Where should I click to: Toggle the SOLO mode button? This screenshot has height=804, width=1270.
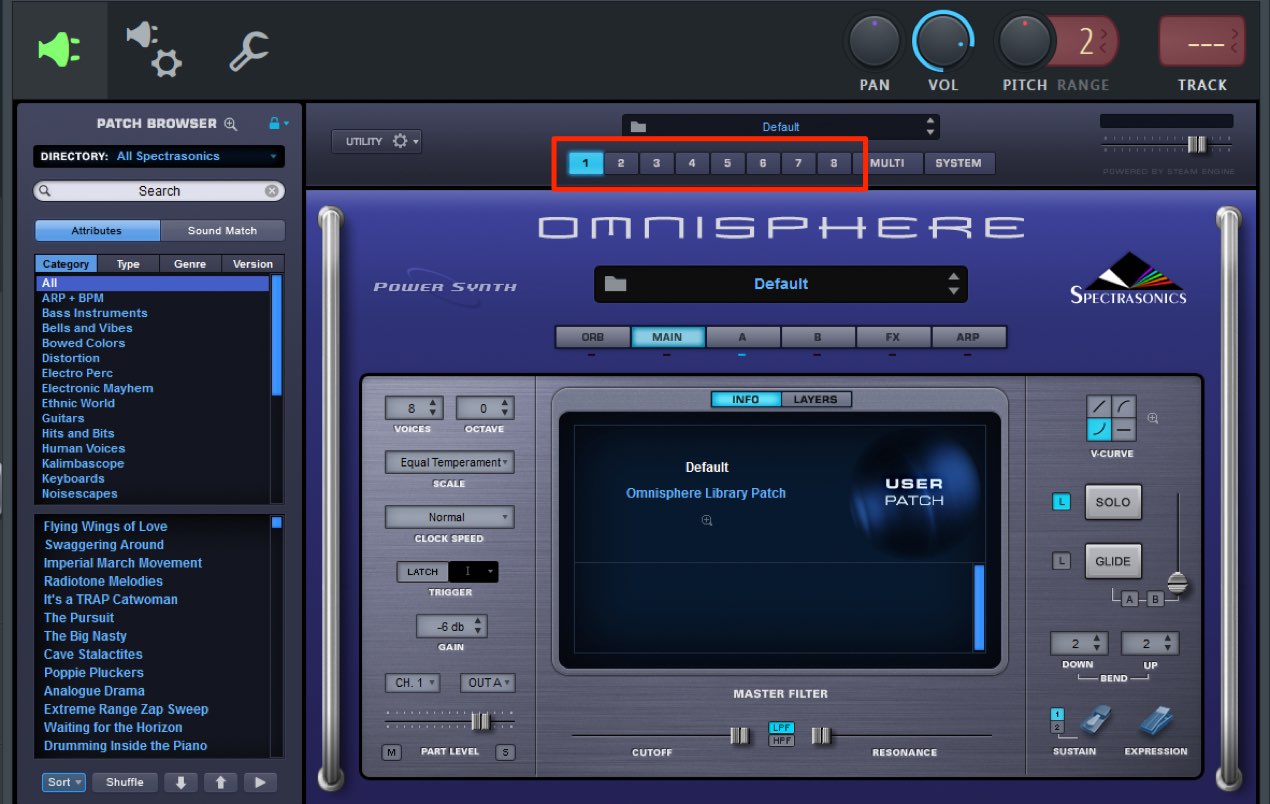1113,502
